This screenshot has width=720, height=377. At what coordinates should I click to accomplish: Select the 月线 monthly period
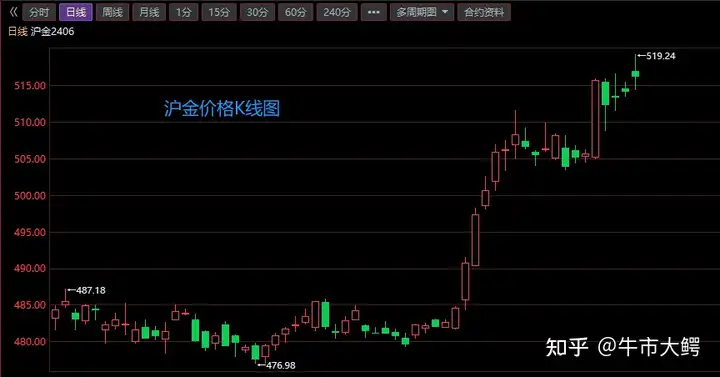[x=149, y=12]
